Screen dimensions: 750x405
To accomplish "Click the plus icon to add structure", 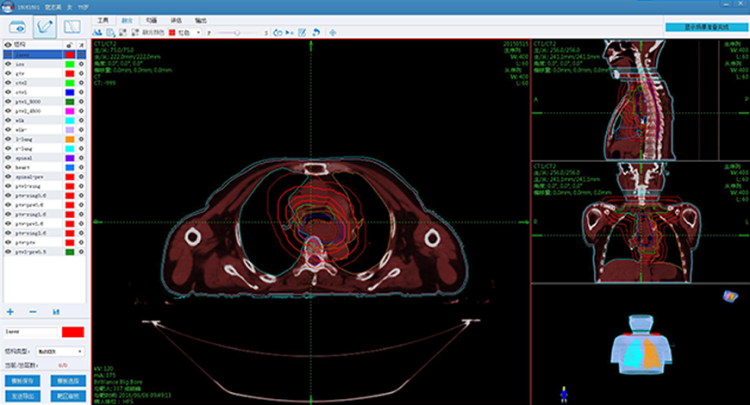I will 10,312.
